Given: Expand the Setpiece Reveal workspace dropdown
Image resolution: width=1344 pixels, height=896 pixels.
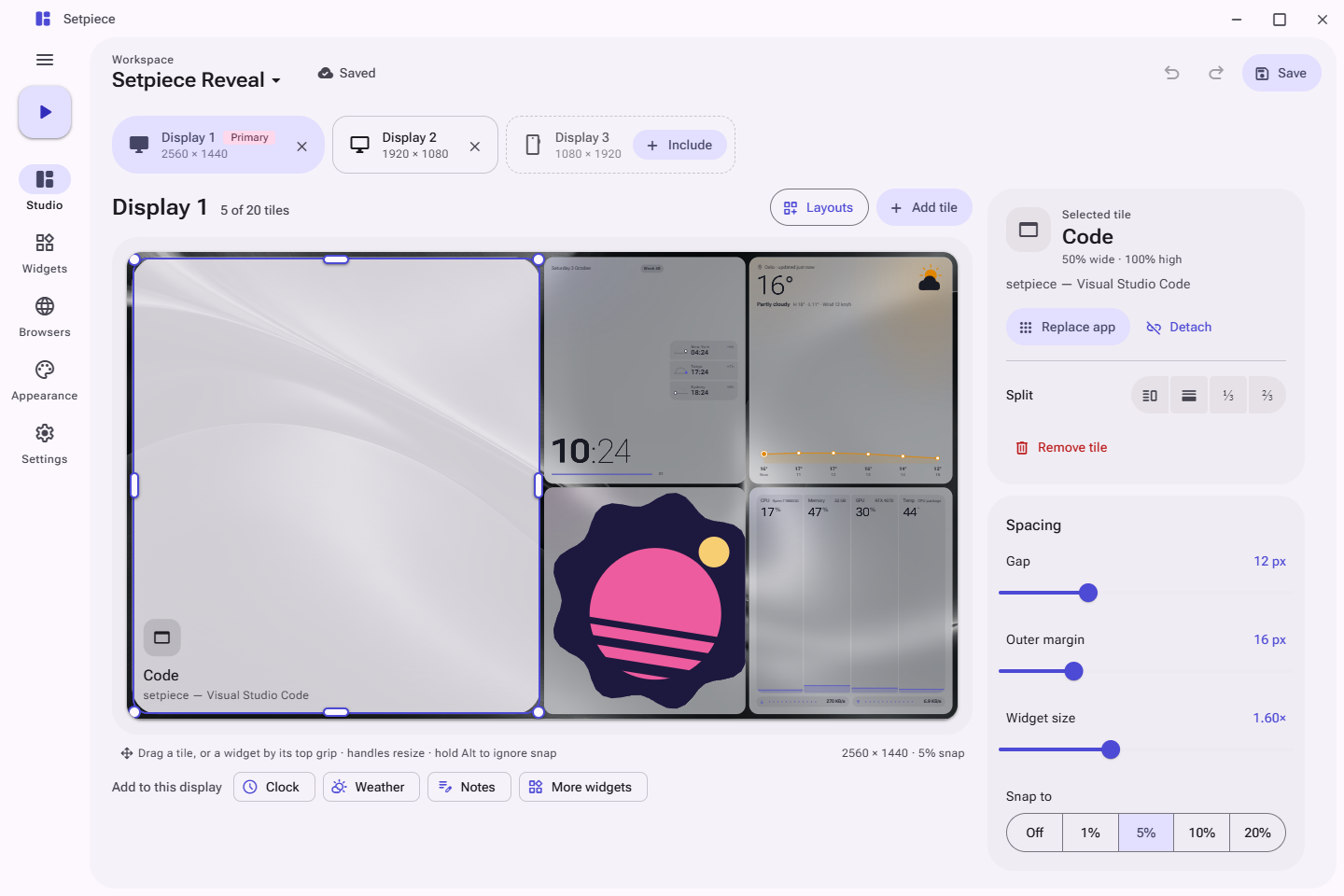Looking at the screenshot, I should click(196, 80).
